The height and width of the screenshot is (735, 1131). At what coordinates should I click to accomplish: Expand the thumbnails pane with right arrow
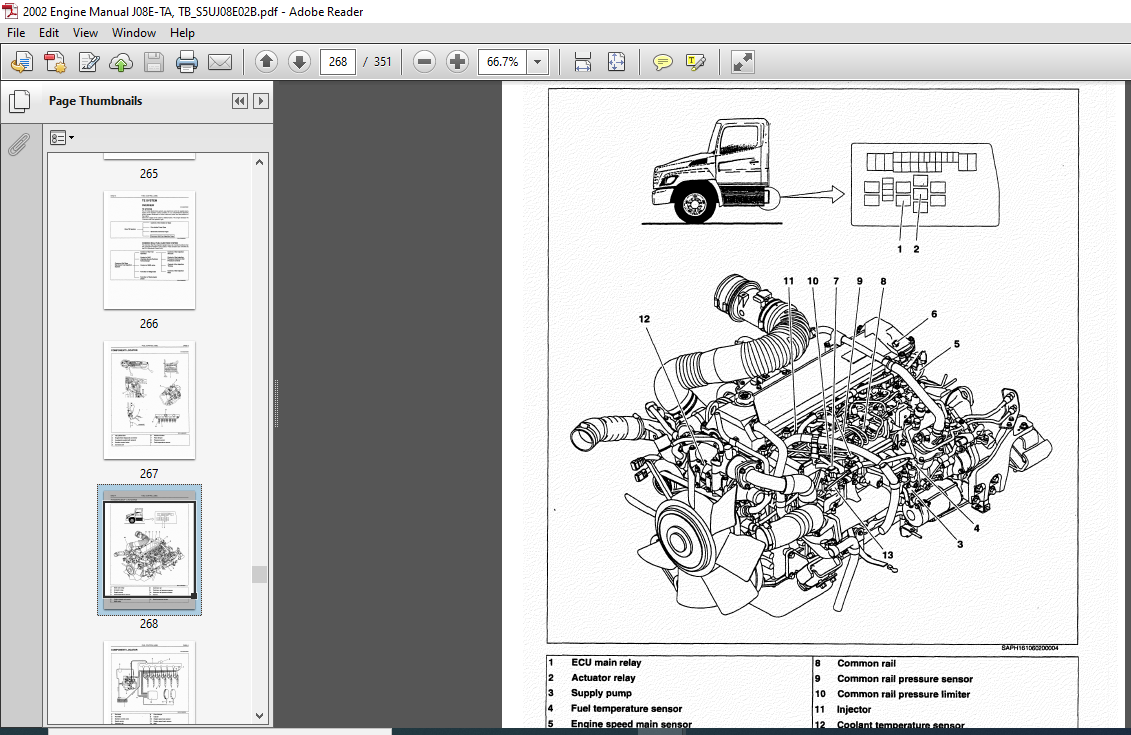pyautogui.click(x=261, y=101)
